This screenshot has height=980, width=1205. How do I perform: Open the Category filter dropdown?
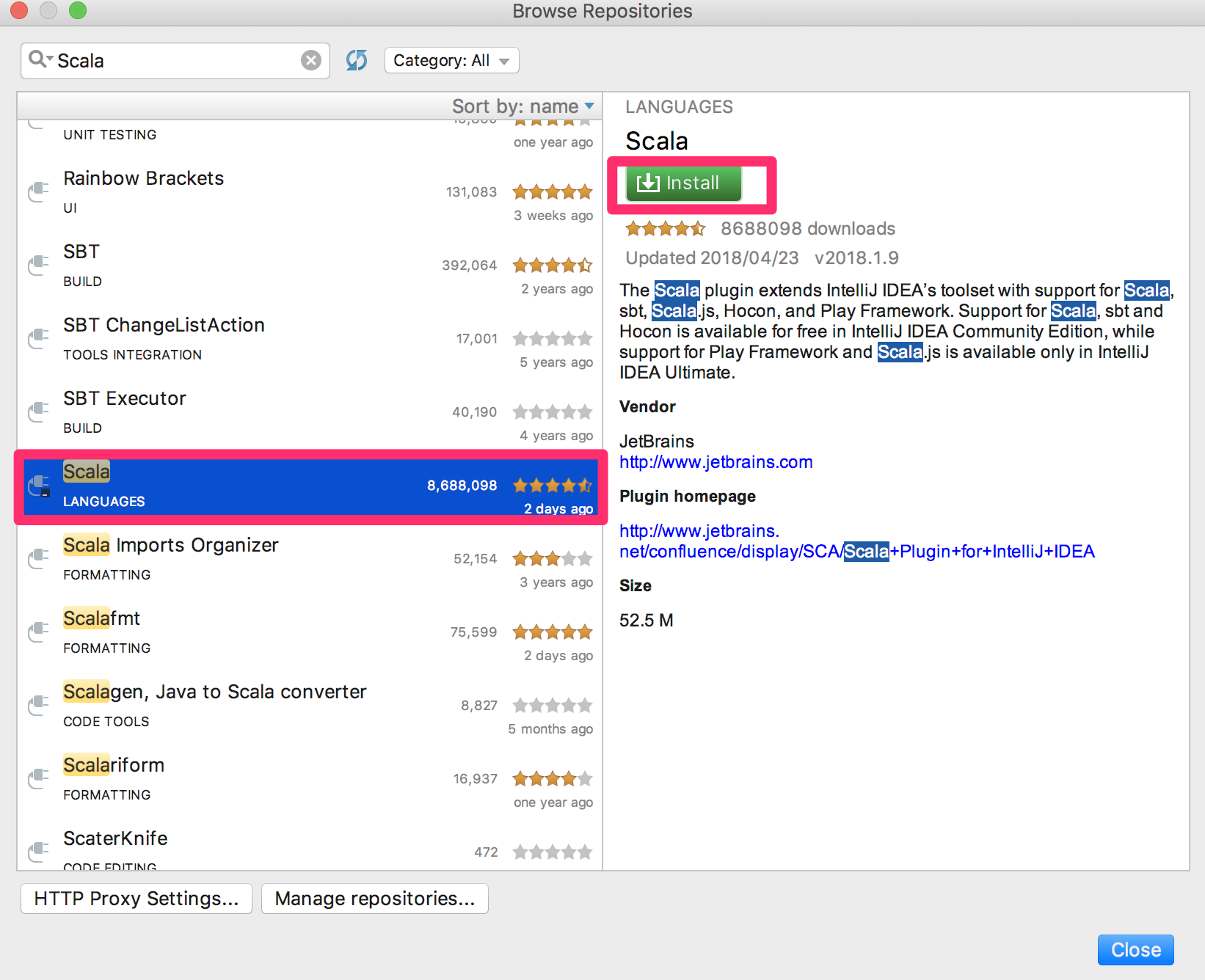[x=451, y=60]
